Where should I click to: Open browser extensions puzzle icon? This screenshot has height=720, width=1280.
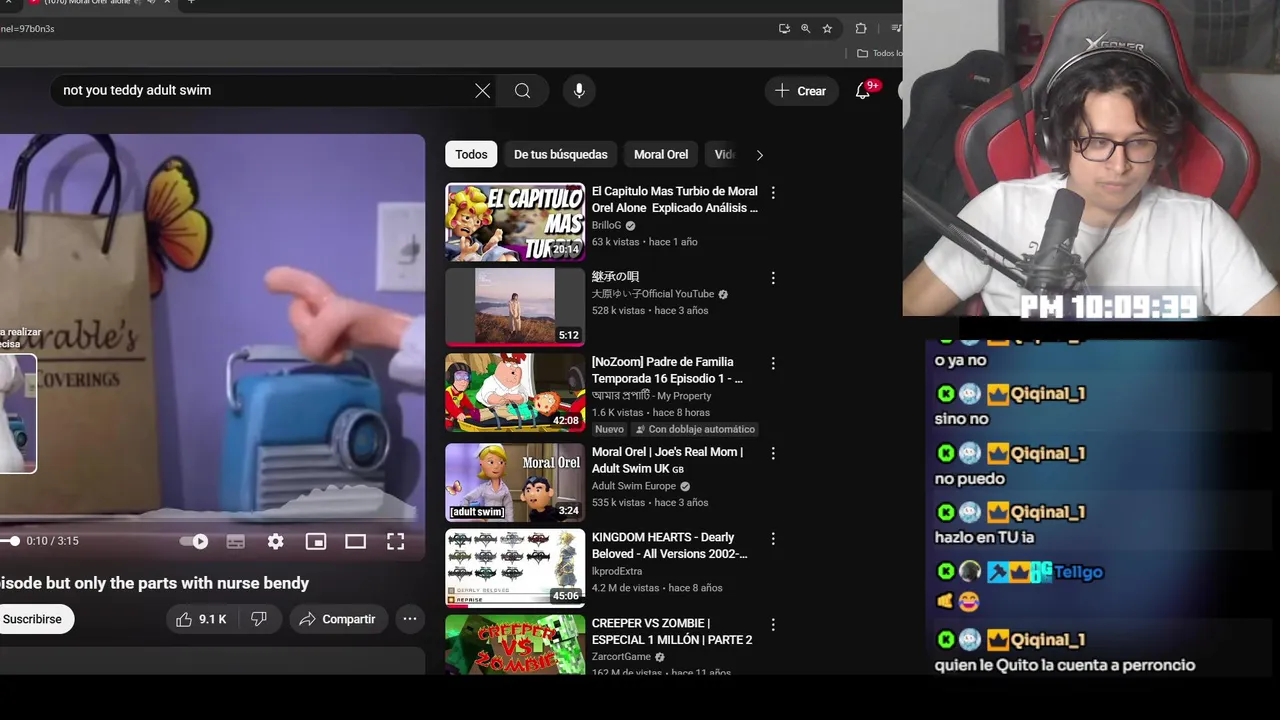coord(861,29)
